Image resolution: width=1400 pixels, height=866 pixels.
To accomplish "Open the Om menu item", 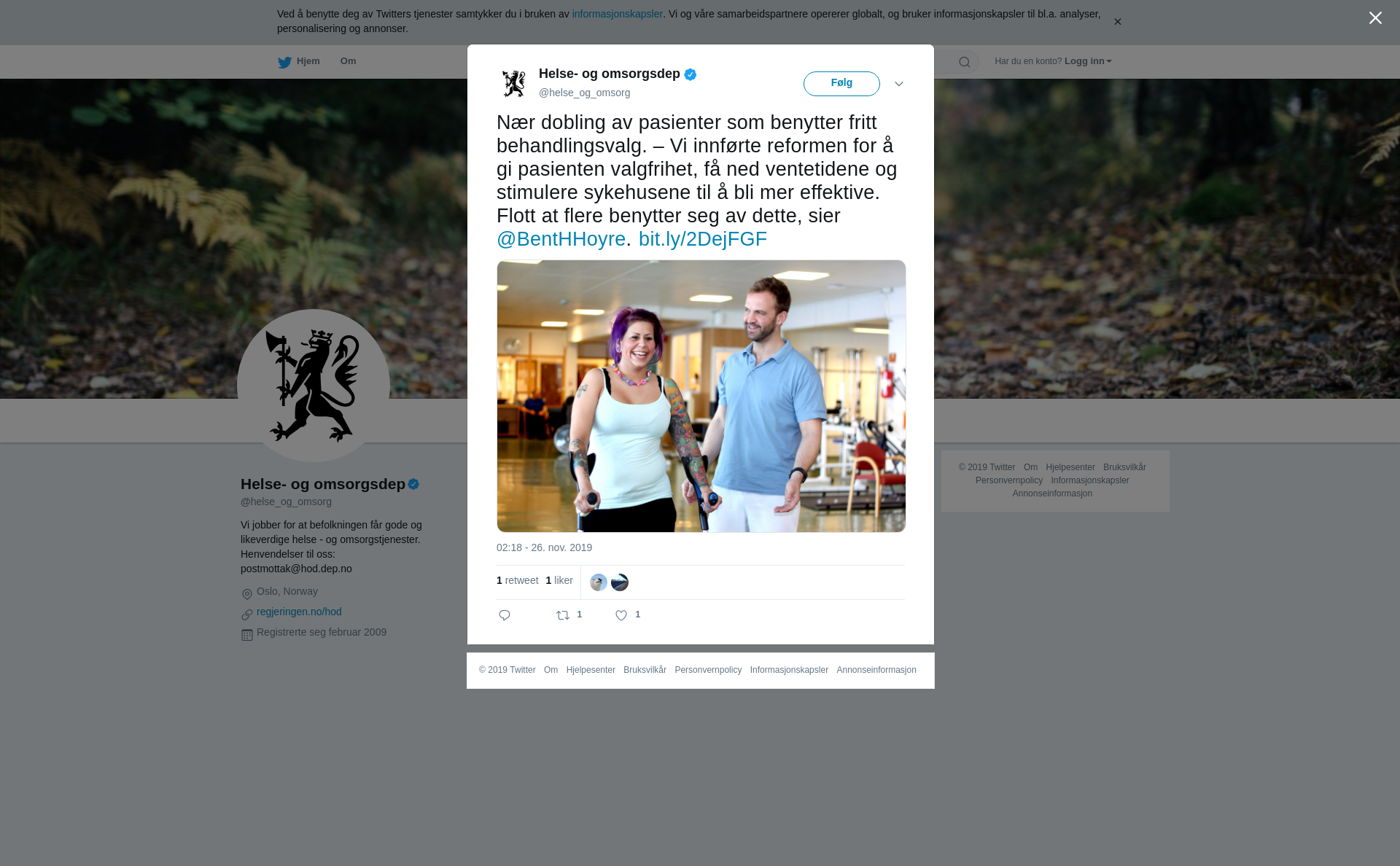I will [x=348, y=61].
